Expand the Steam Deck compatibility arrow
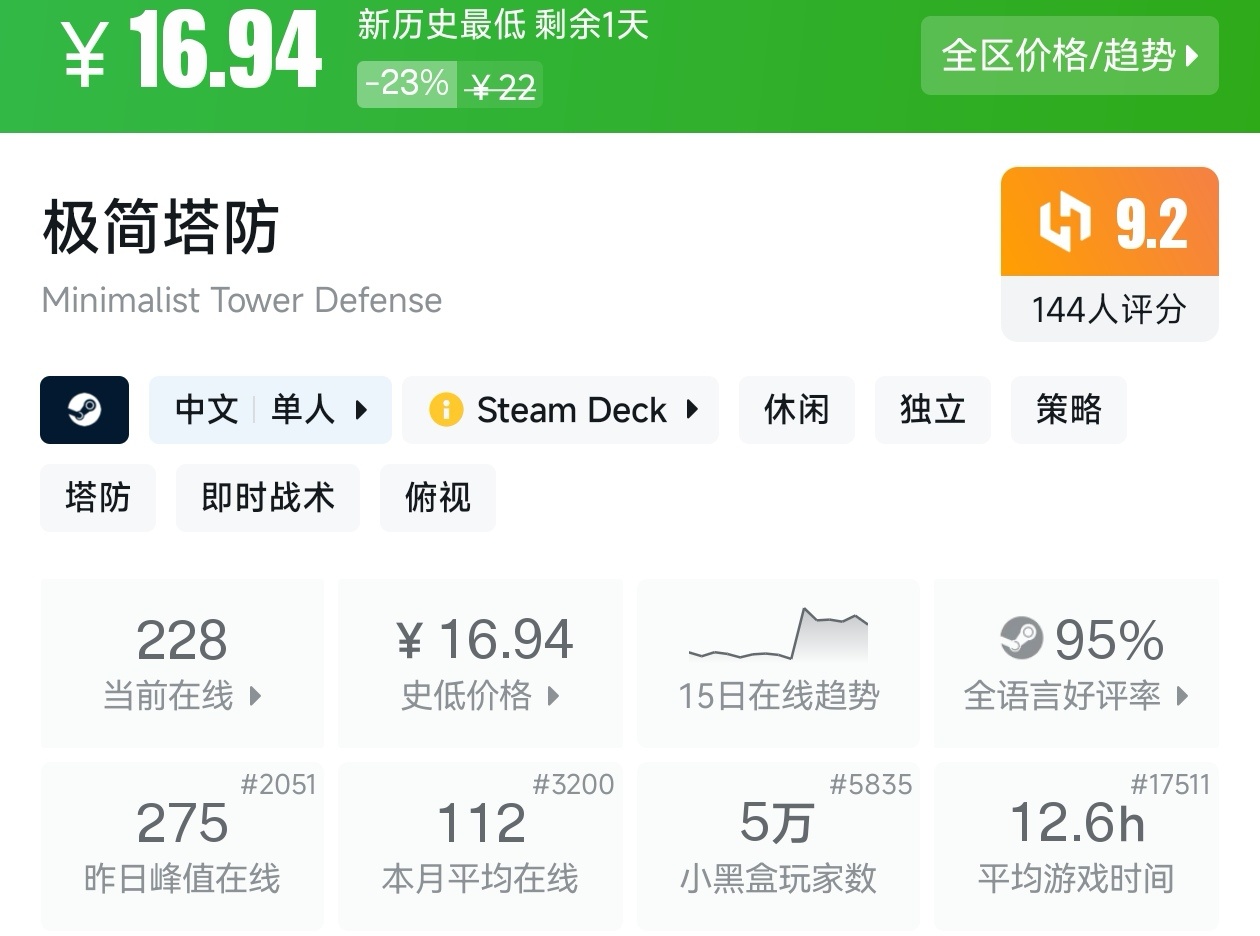This screenshot has height=936, width=1260. pyautogui.click(x=692, y=410)
